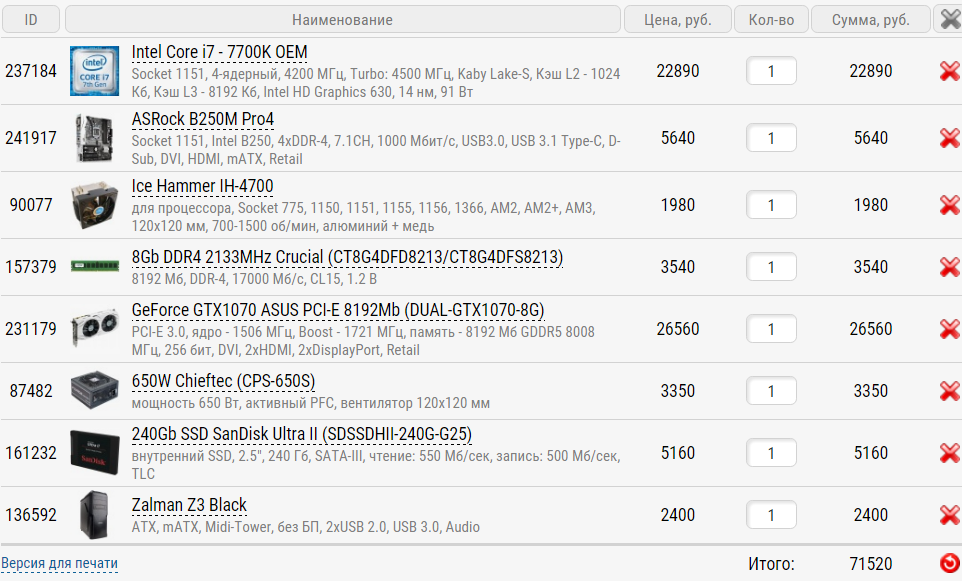
Task: Open the Chieftec power supply thumbnail
Action: [94, 391]
